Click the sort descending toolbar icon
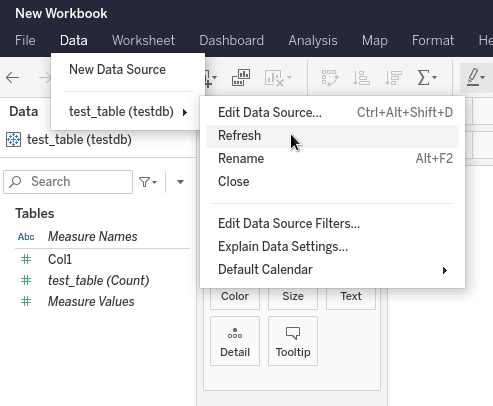The width and height of the screenshot is (493, 406). (393, 78)
